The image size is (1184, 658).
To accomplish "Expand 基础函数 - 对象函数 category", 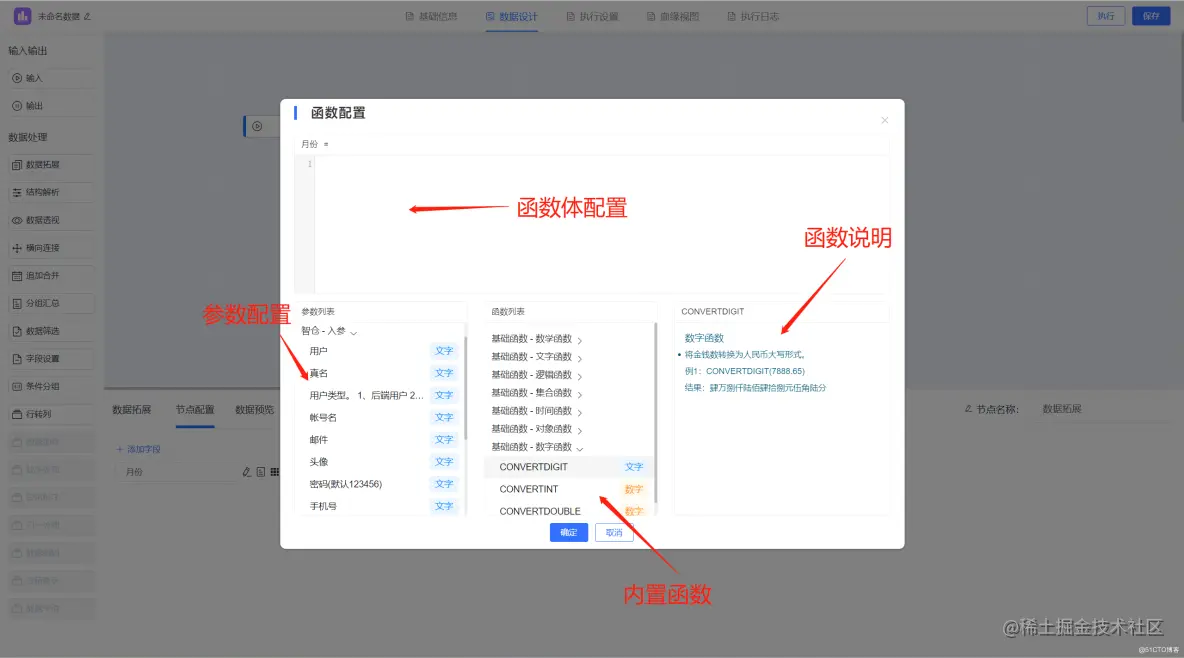I will tap(579, 431).
